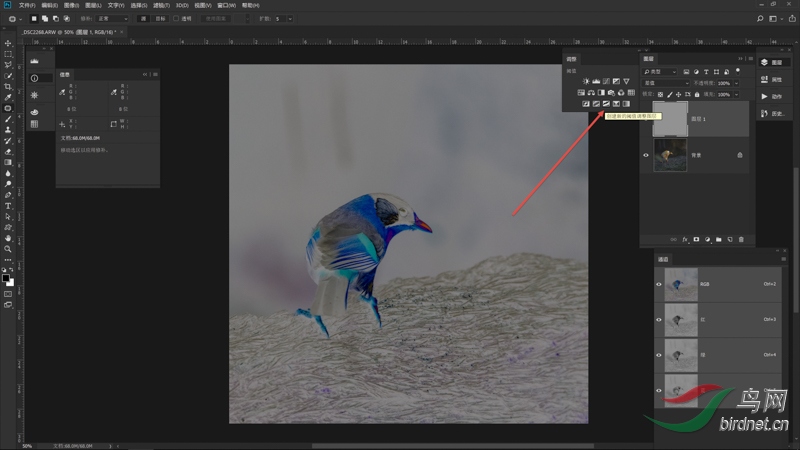Screen dimensions: 800x450
Task: Select the Move tool in toolbar
Action: tap(8, 43)
